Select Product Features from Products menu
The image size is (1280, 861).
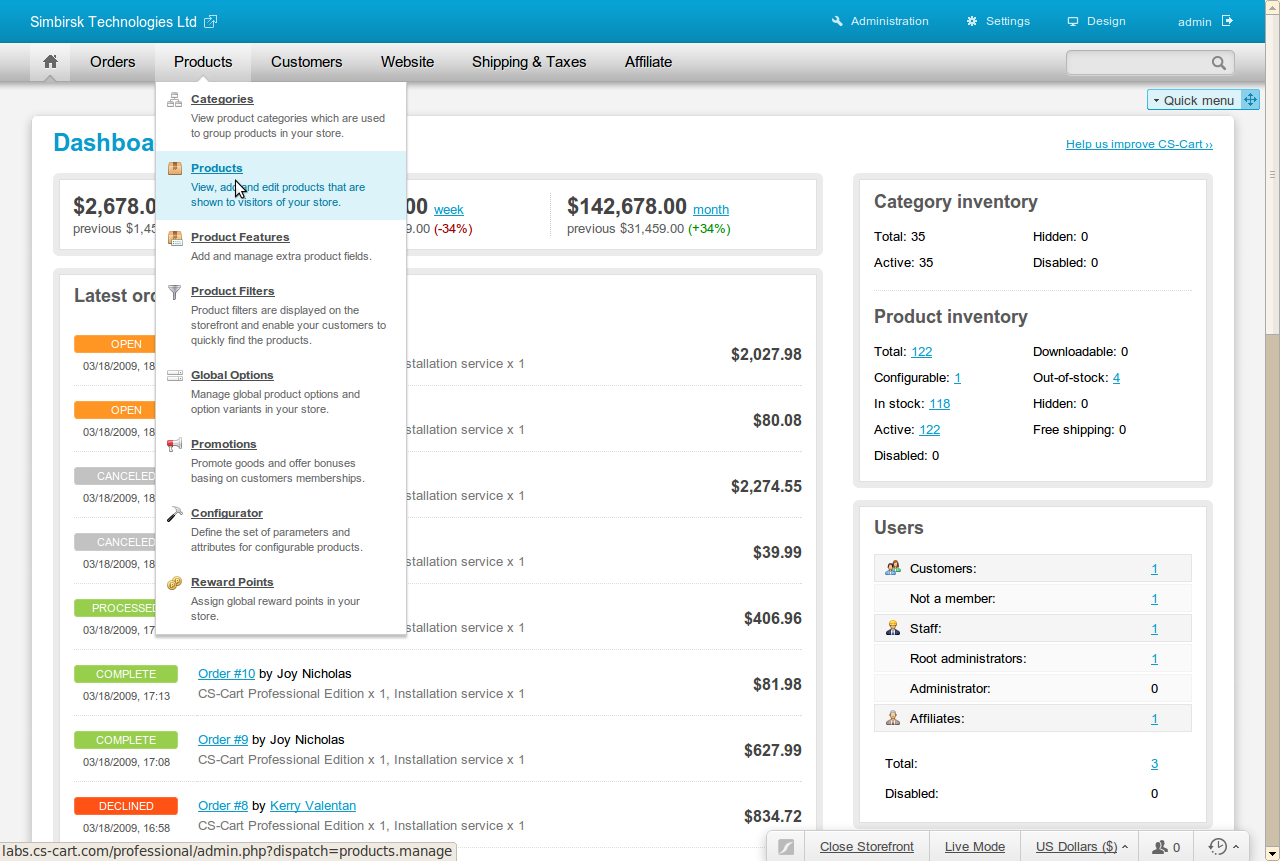pos(240,237)
